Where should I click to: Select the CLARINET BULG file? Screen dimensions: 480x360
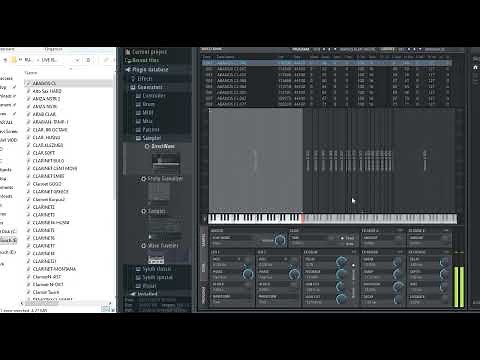pyautogui.click(x=48, y=161)
